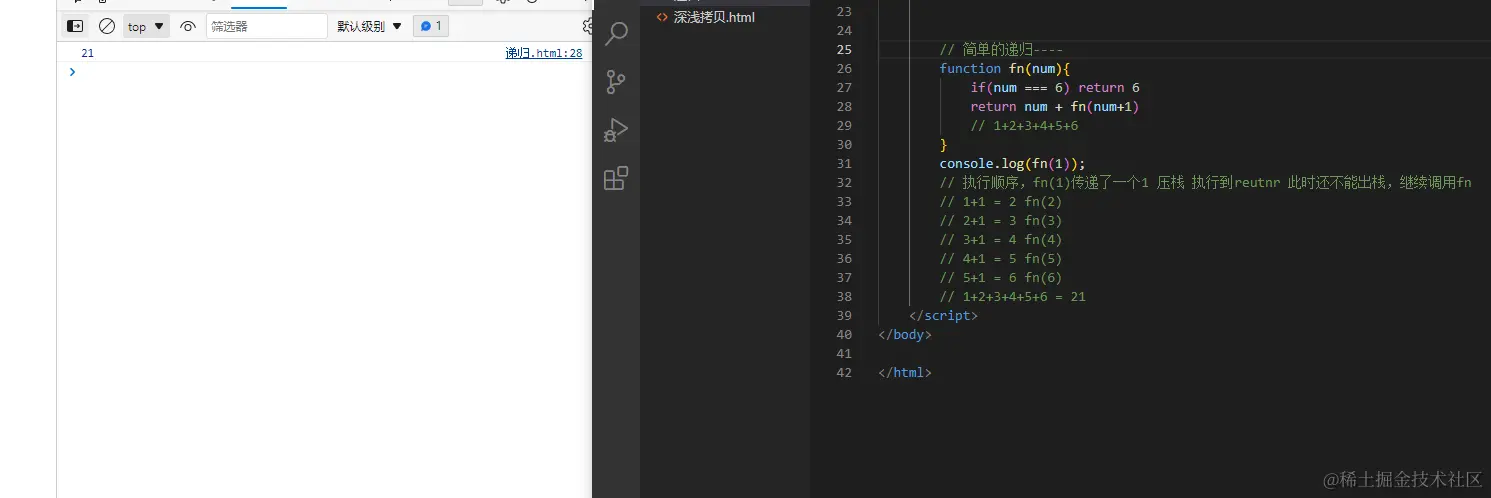Viewport: 1491px width, 498px height.
Task: Toggle the console sidebar panel icon
Action: tap(75, 26)
